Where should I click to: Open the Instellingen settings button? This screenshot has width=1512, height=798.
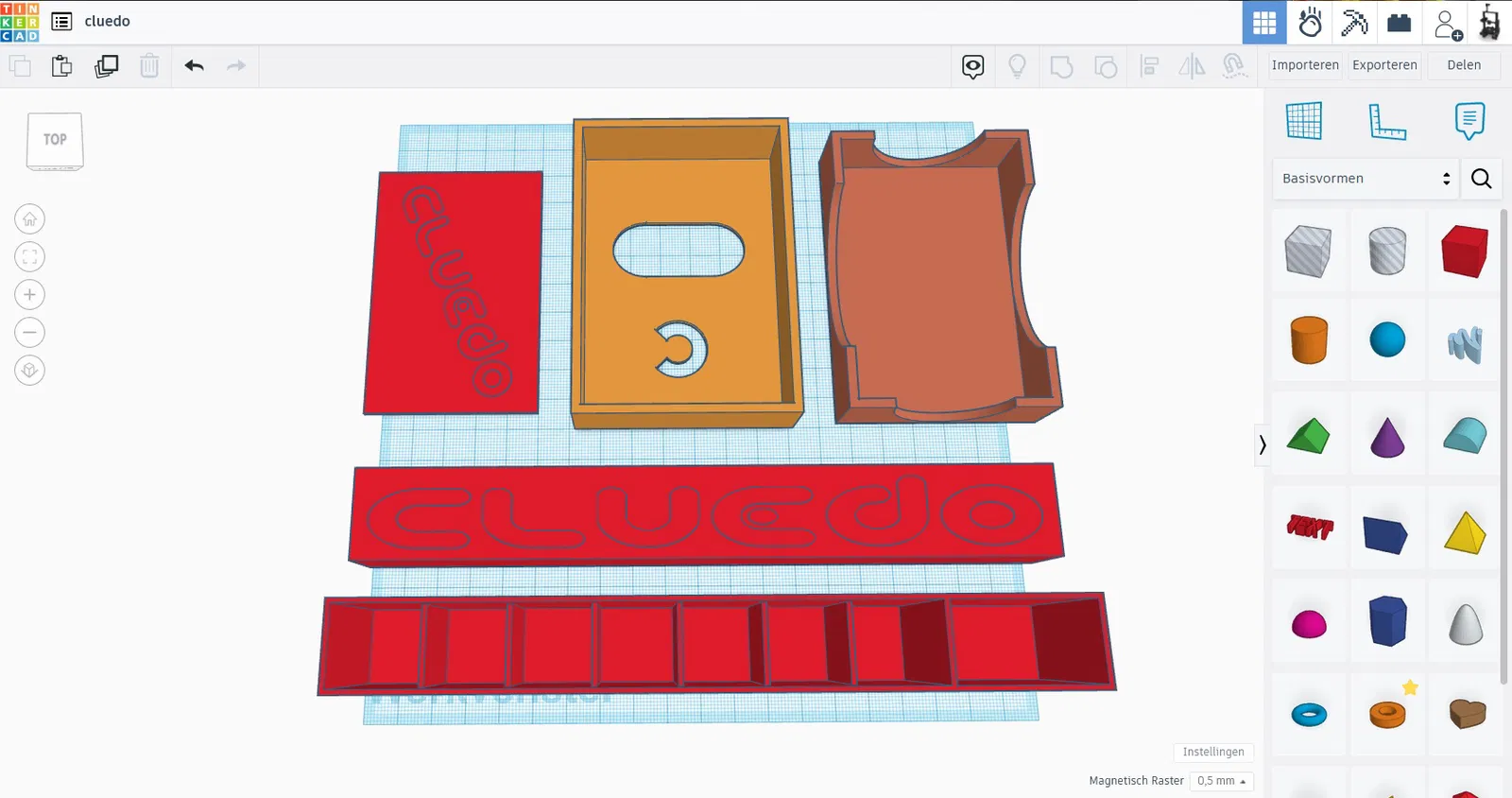pos(1213,752)
